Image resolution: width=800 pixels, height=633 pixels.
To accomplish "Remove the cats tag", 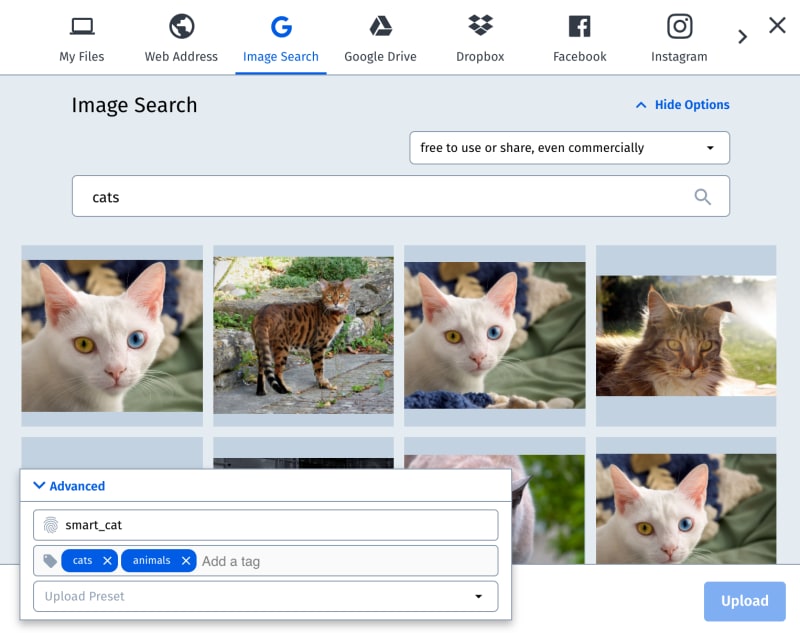I will click(x=107, y=561).
